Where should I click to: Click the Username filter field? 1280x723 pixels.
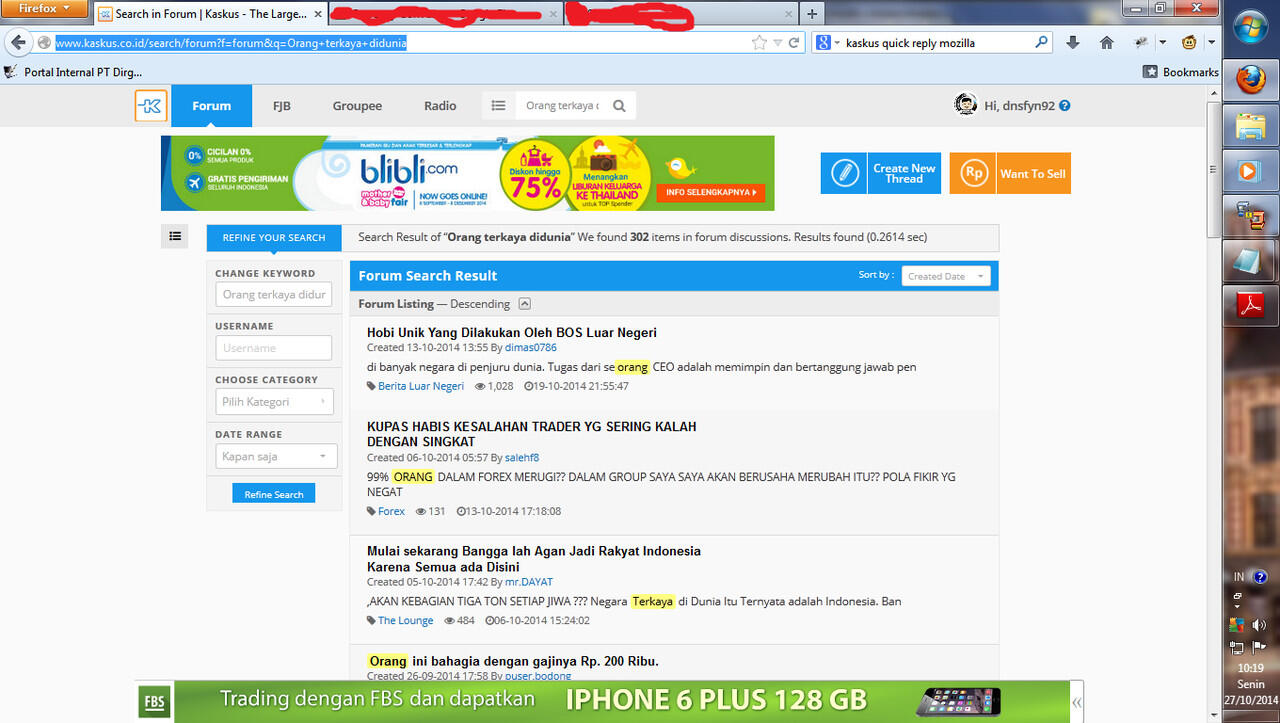coord(273,348)
